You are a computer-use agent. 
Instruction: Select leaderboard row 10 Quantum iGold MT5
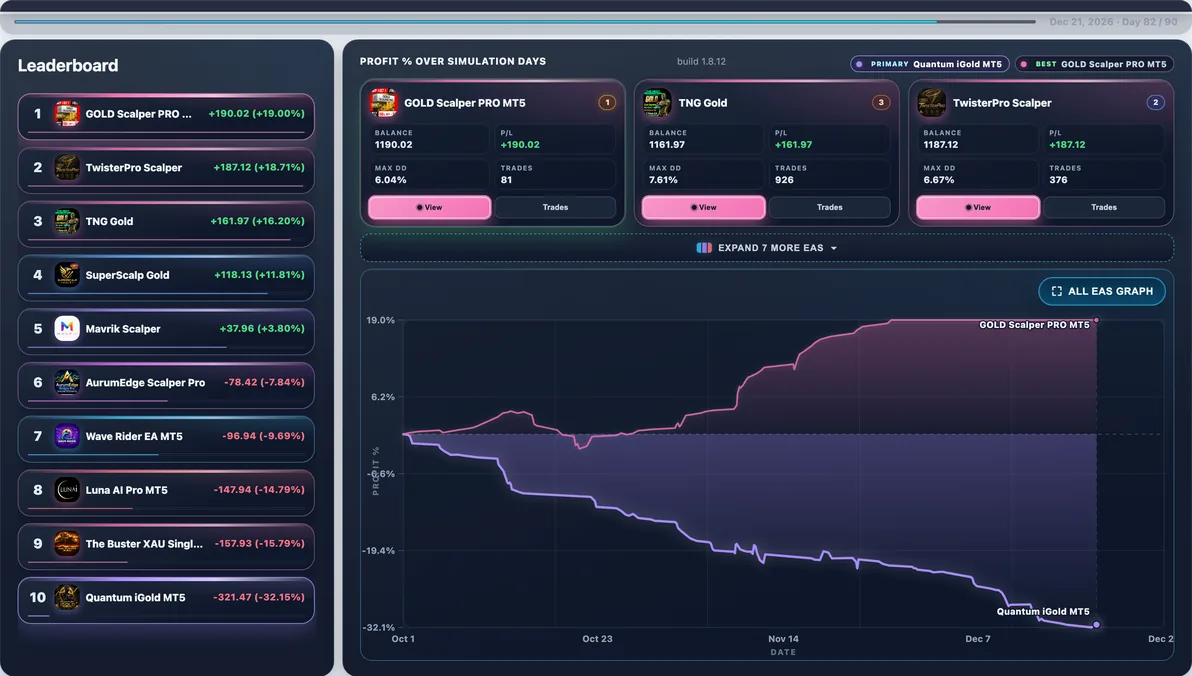[x=166, y=600]
